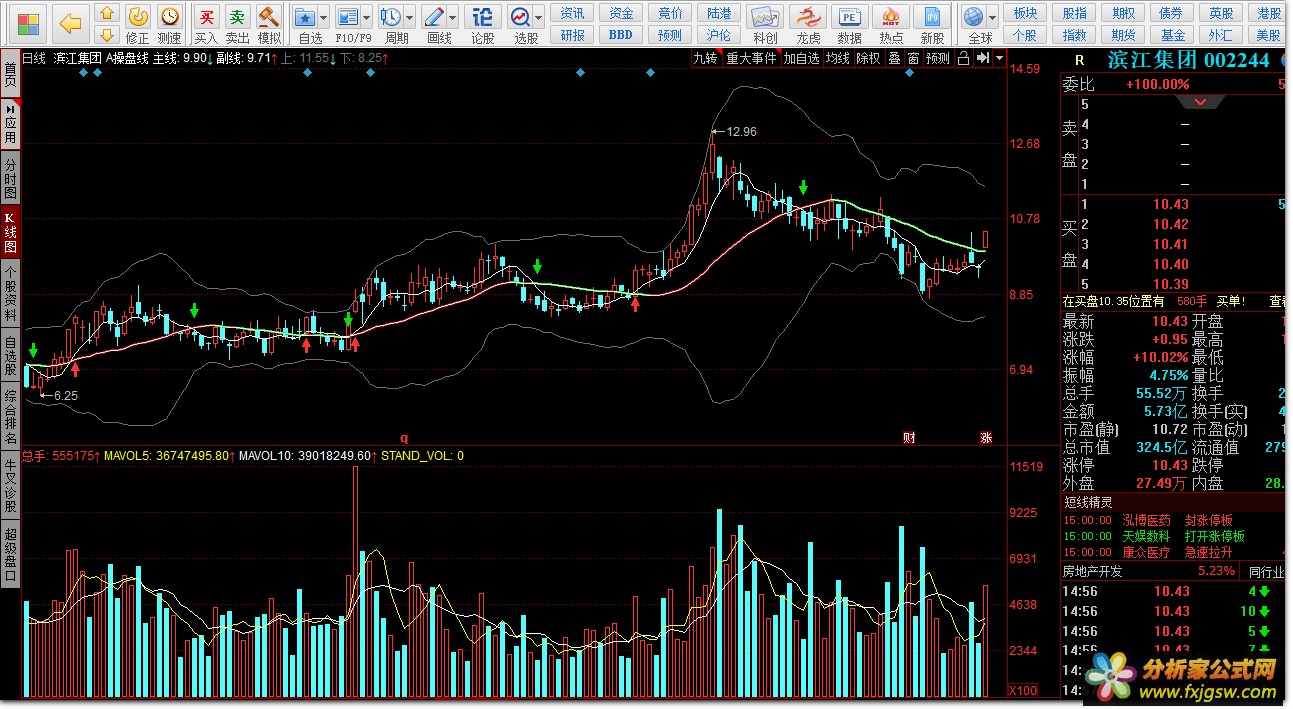1293x709 pixels.
Task: Open the 自选 star folder icon
Action: pos(306,17)
